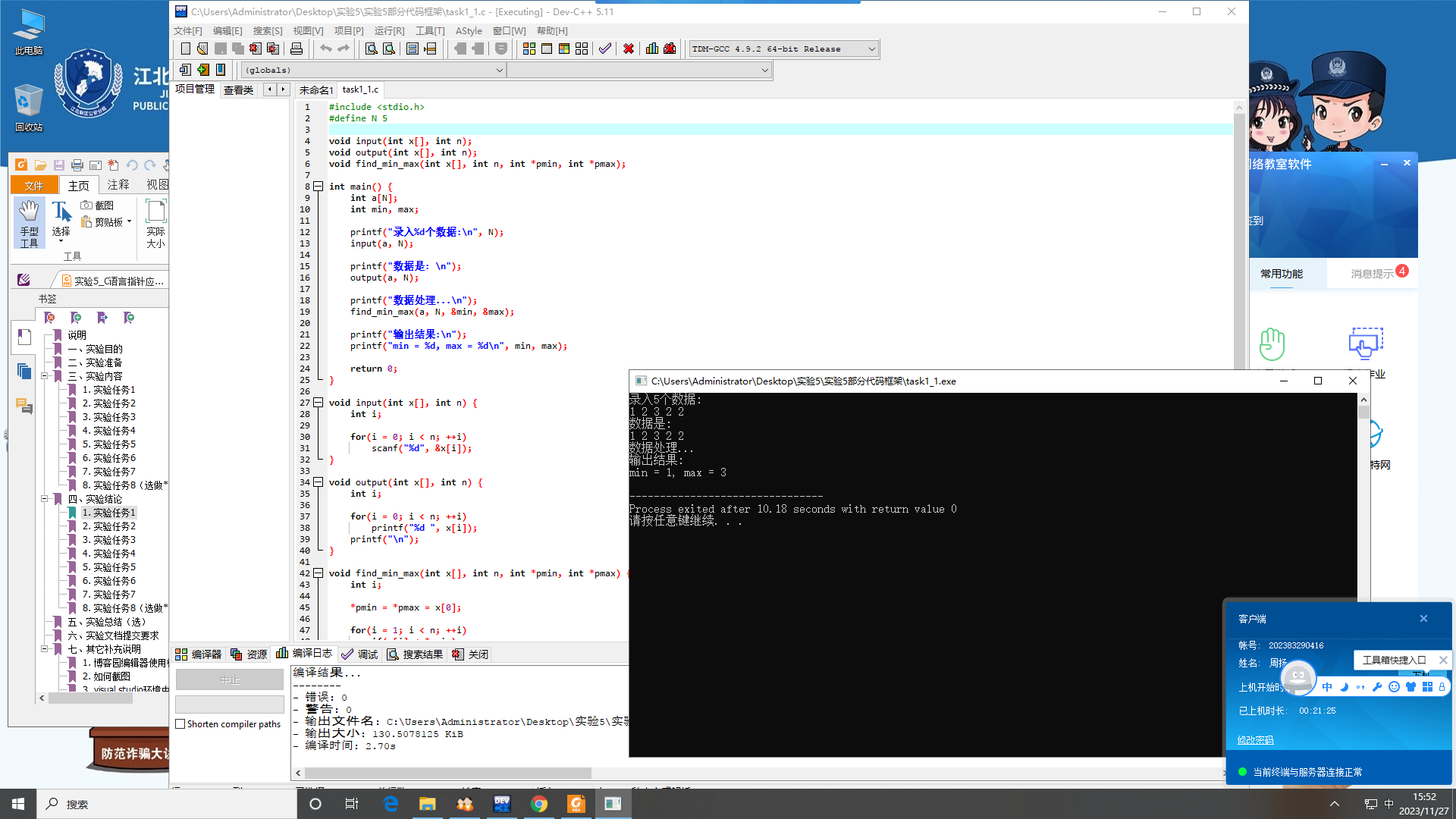Collapse the main function fold box

coord(318,187)
